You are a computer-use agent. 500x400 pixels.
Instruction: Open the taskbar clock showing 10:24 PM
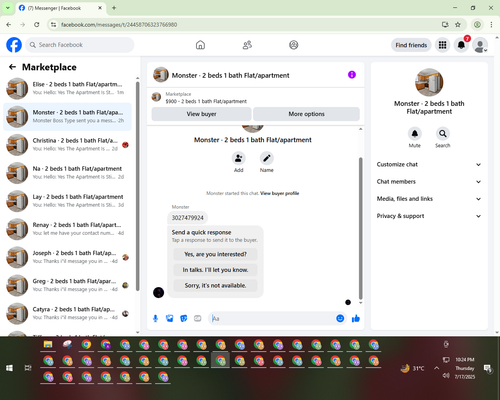[x=465, y=368]
